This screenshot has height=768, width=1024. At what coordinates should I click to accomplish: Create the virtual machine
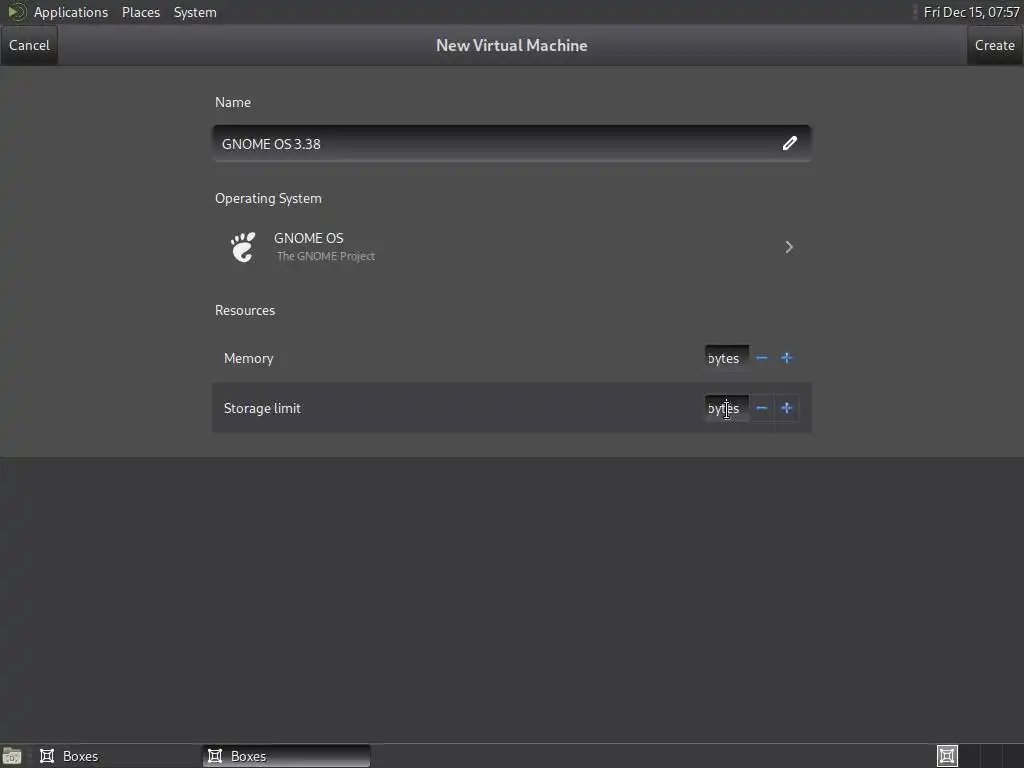994,45
